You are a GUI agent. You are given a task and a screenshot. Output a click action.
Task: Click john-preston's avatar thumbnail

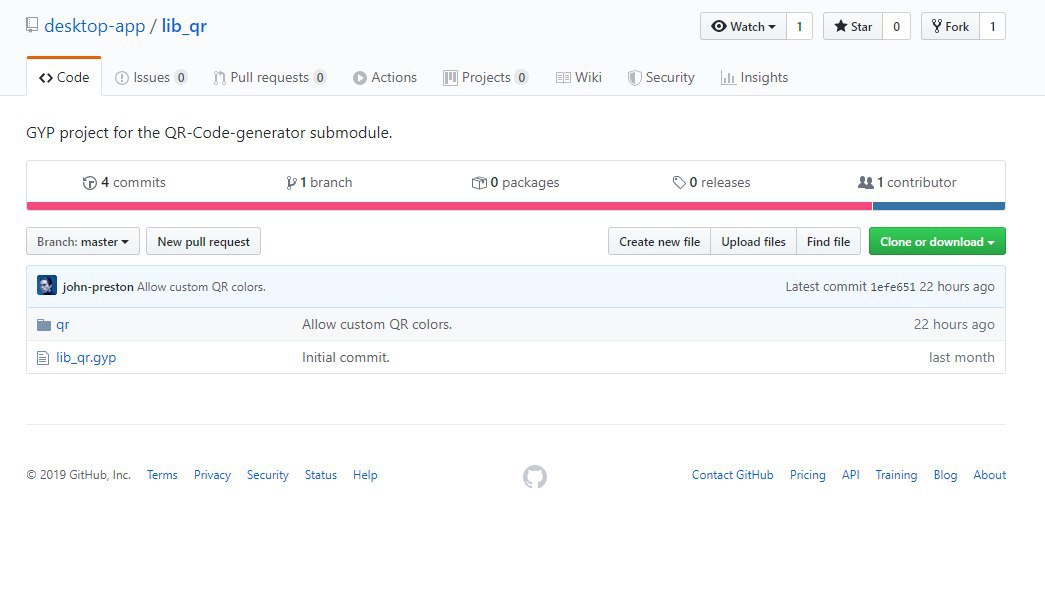47,286
